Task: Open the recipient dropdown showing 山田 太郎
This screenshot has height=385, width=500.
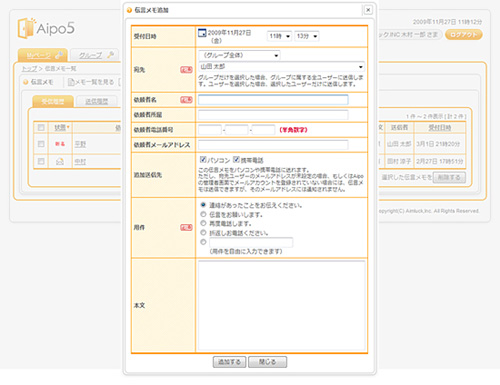Action: coord(281,67)
